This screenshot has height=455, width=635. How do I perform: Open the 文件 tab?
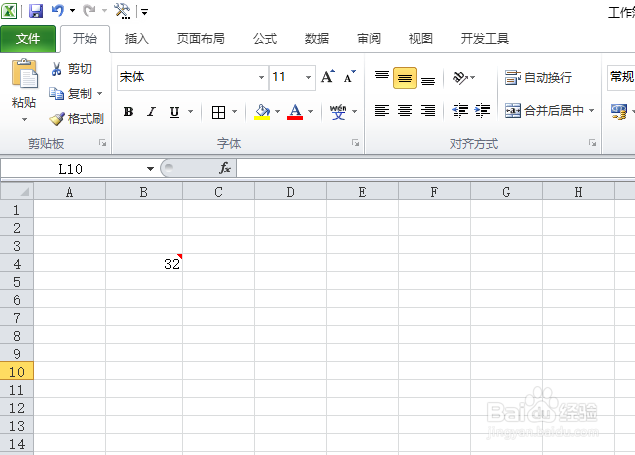click(28, 39)
